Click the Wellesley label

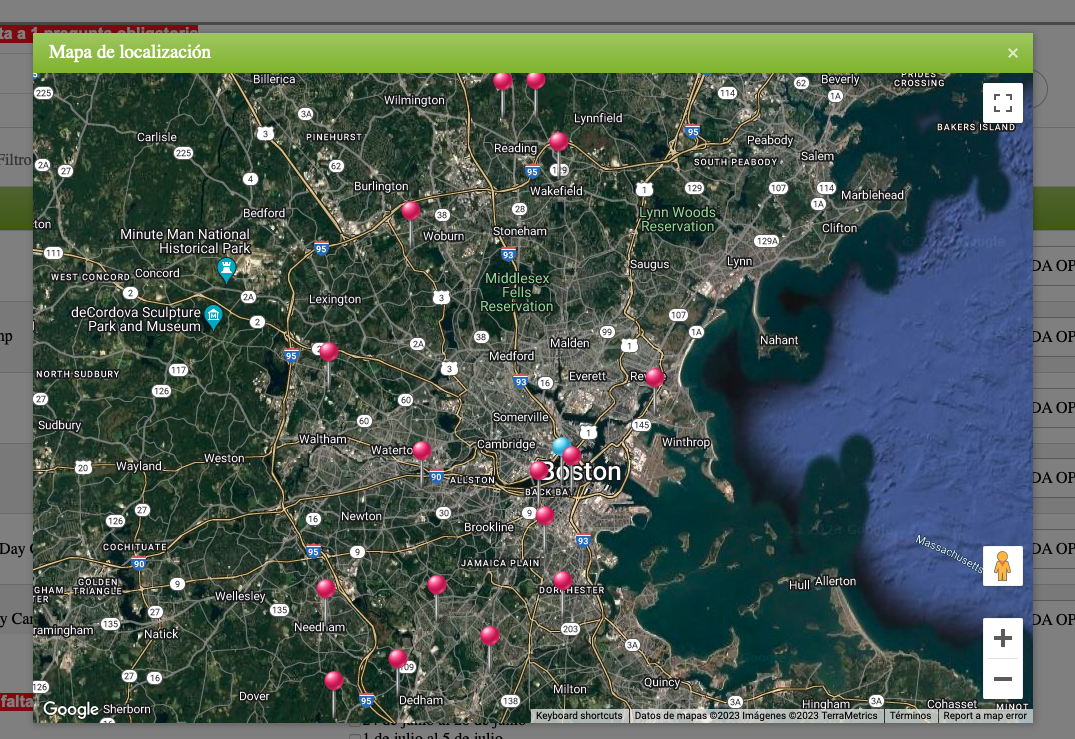[x=240, y=596]
